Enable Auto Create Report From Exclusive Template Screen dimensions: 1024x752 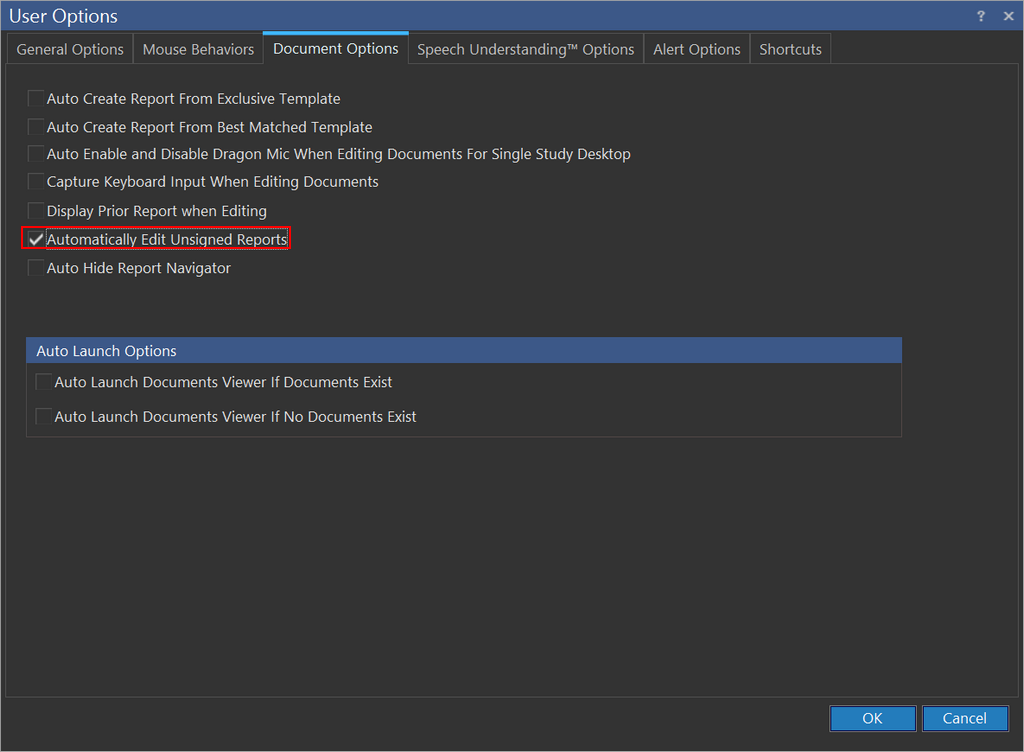click(x=36, y=99)
